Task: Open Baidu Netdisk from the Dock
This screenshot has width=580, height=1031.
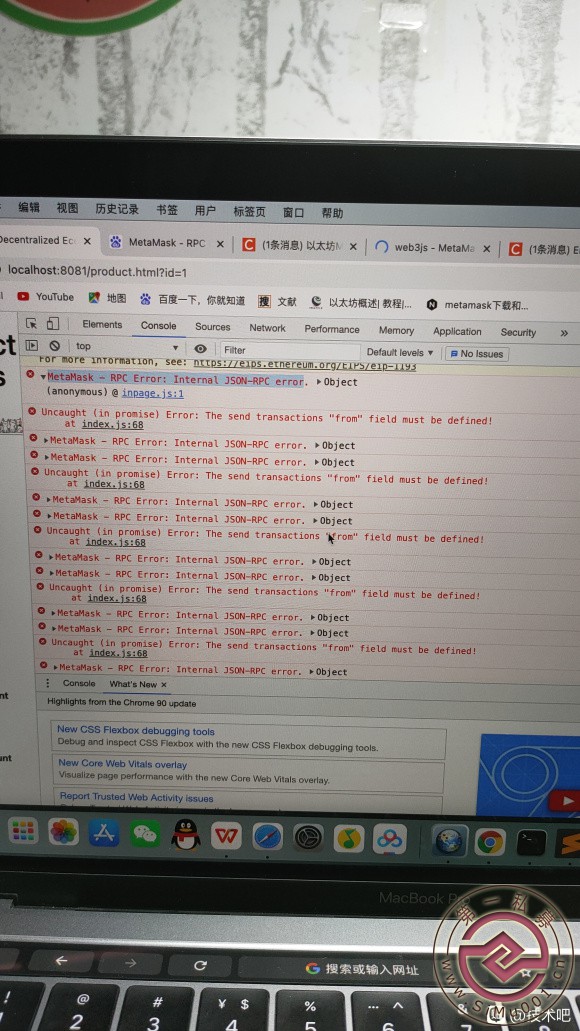Action: (389, 839)
